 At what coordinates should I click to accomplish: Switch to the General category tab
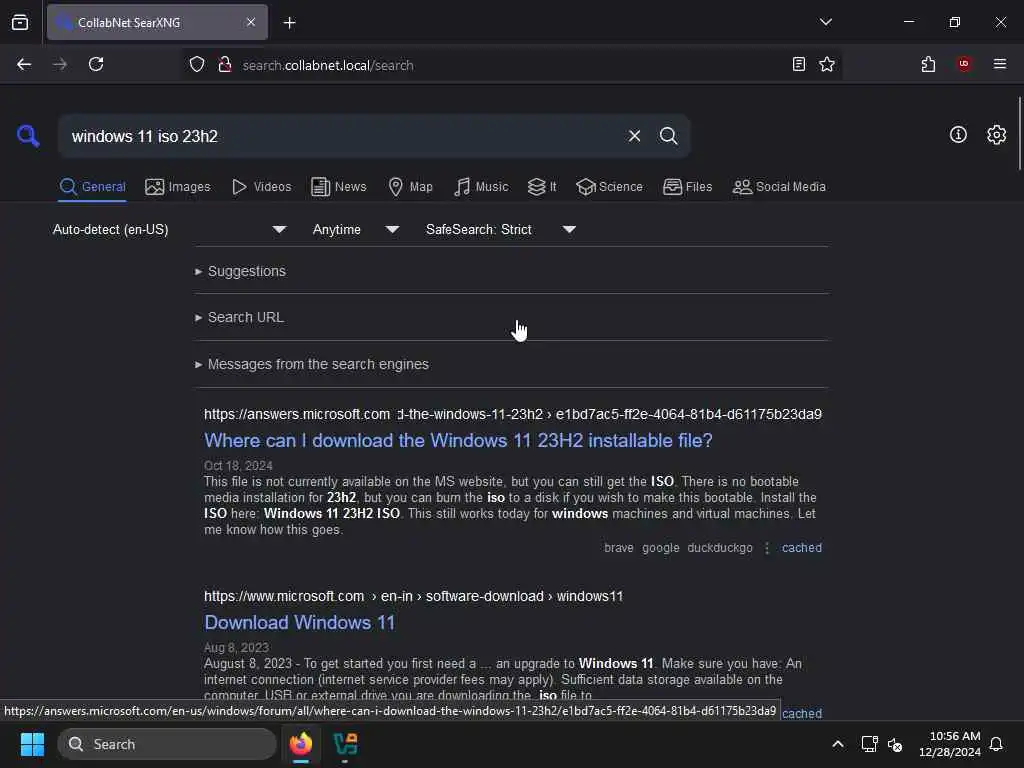(x=92, y=187)
